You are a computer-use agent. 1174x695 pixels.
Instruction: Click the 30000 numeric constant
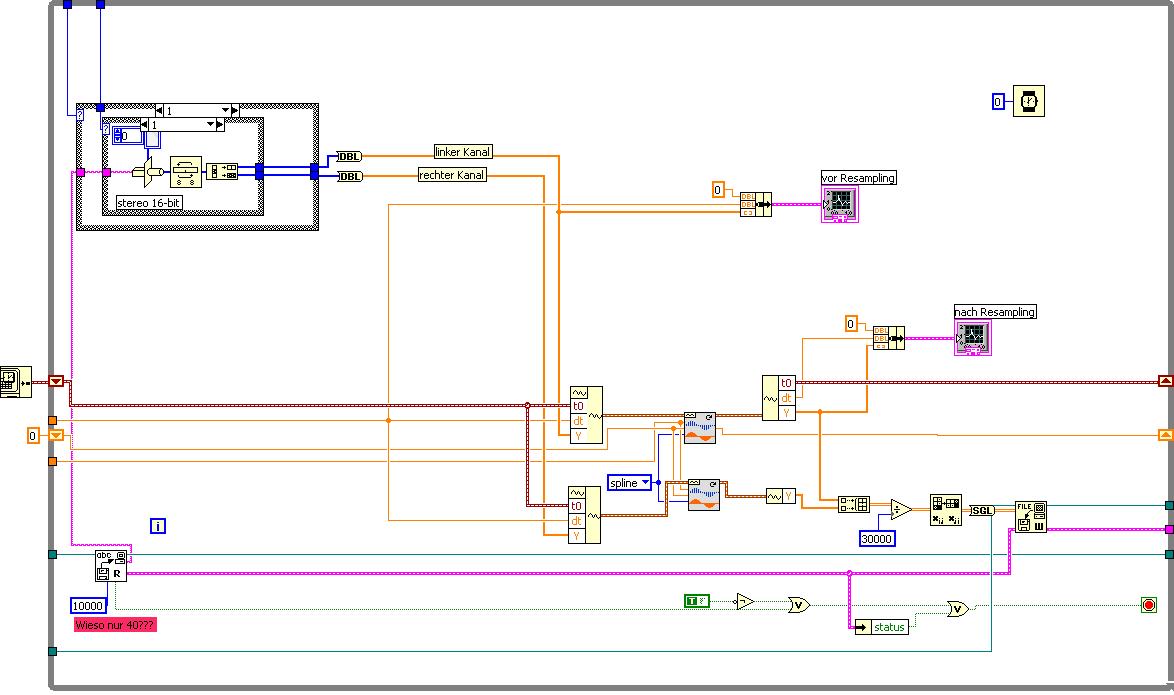877,538
